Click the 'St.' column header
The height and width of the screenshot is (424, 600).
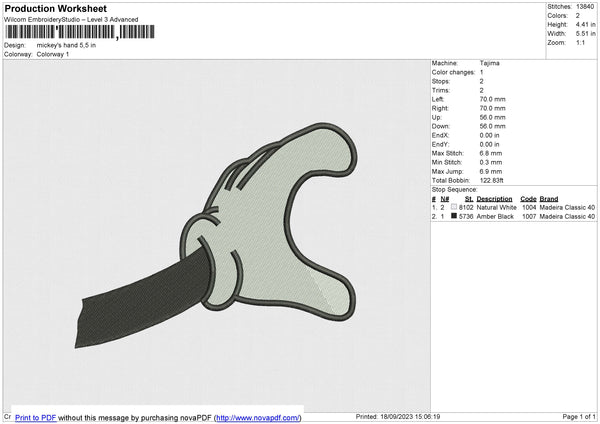[x=469, y=199]
